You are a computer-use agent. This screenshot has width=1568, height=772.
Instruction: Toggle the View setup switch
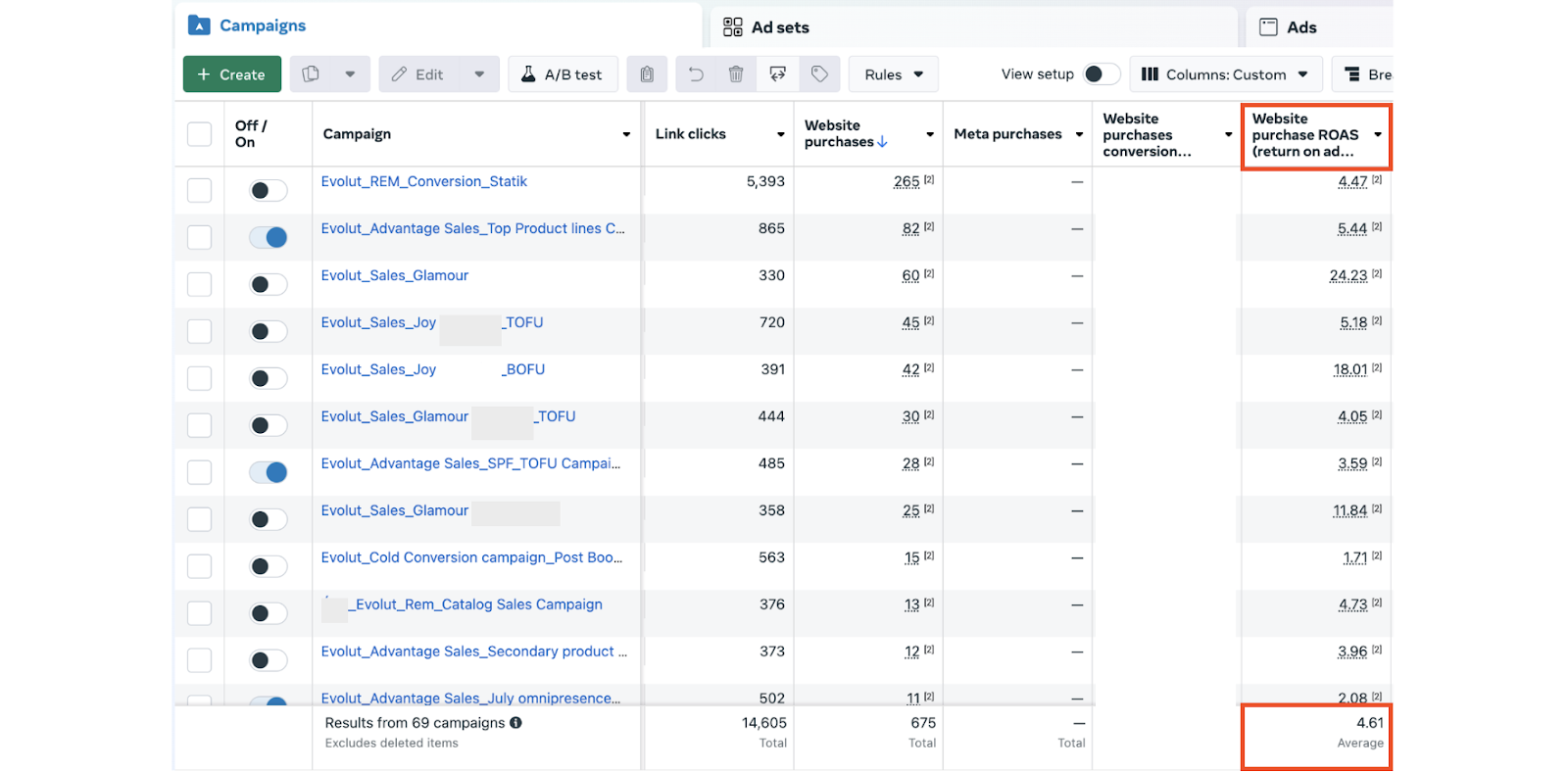pyautogui.click(x=1101, y=74)
